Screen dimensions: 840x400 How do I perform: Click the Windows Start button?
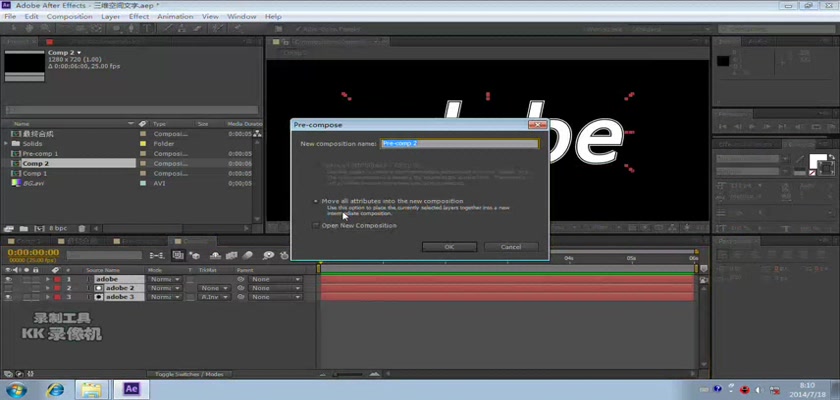pyautogui.click(x=15, y=389)
